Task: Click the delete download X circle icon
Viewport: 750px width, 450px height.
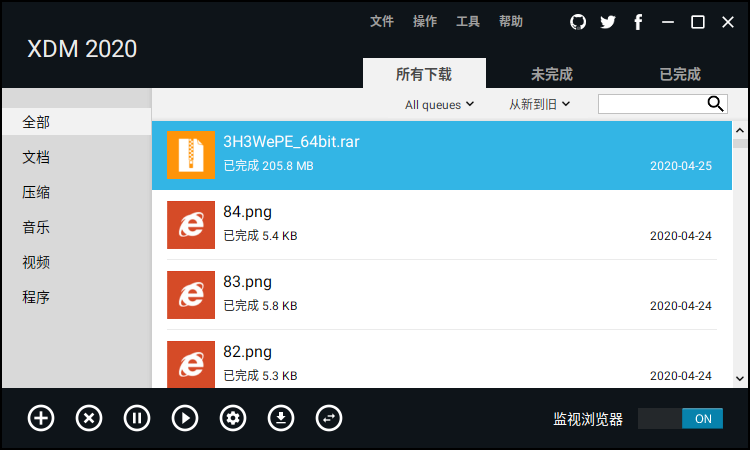Action: click(x=89, y=418)
